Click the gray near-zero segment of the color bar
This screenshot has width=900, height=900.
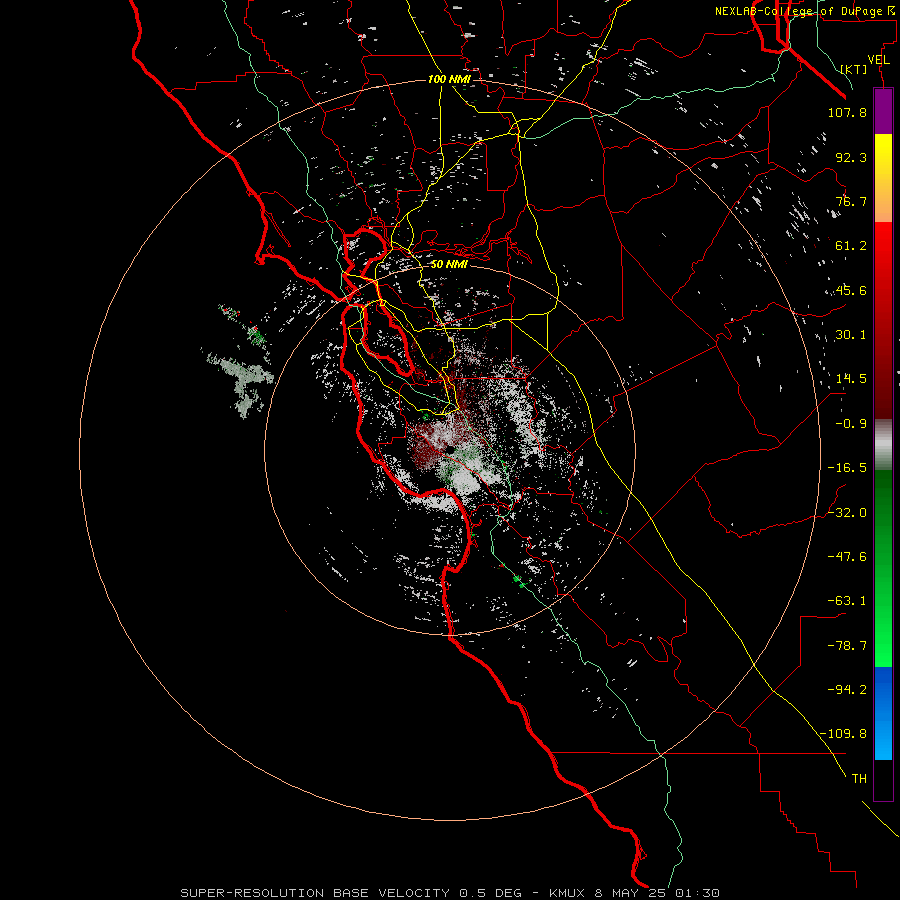pyautogui.click(x=883, y=444)
